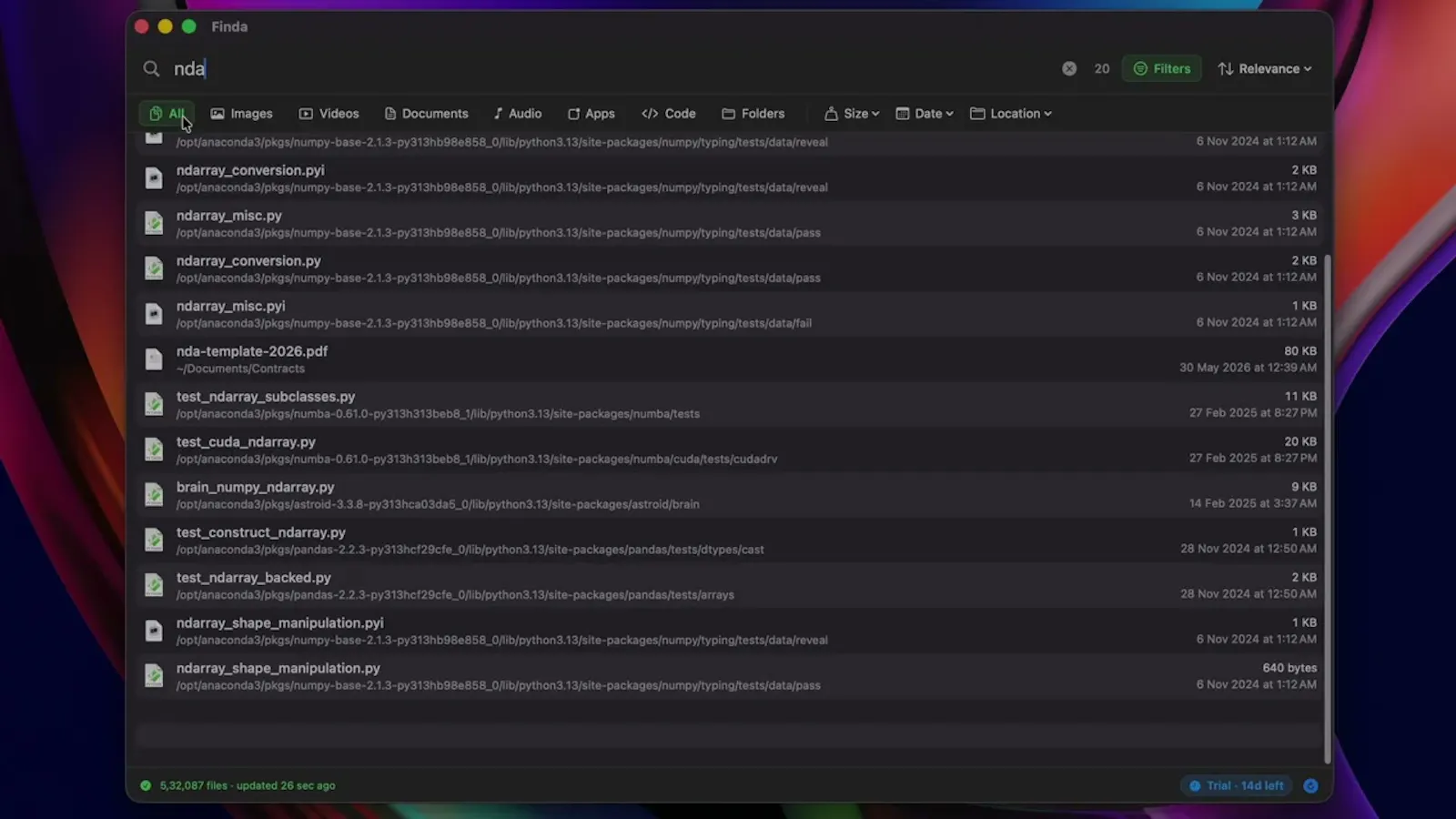
Task: Toggle the Filters button
Action: click(1162, 68)
